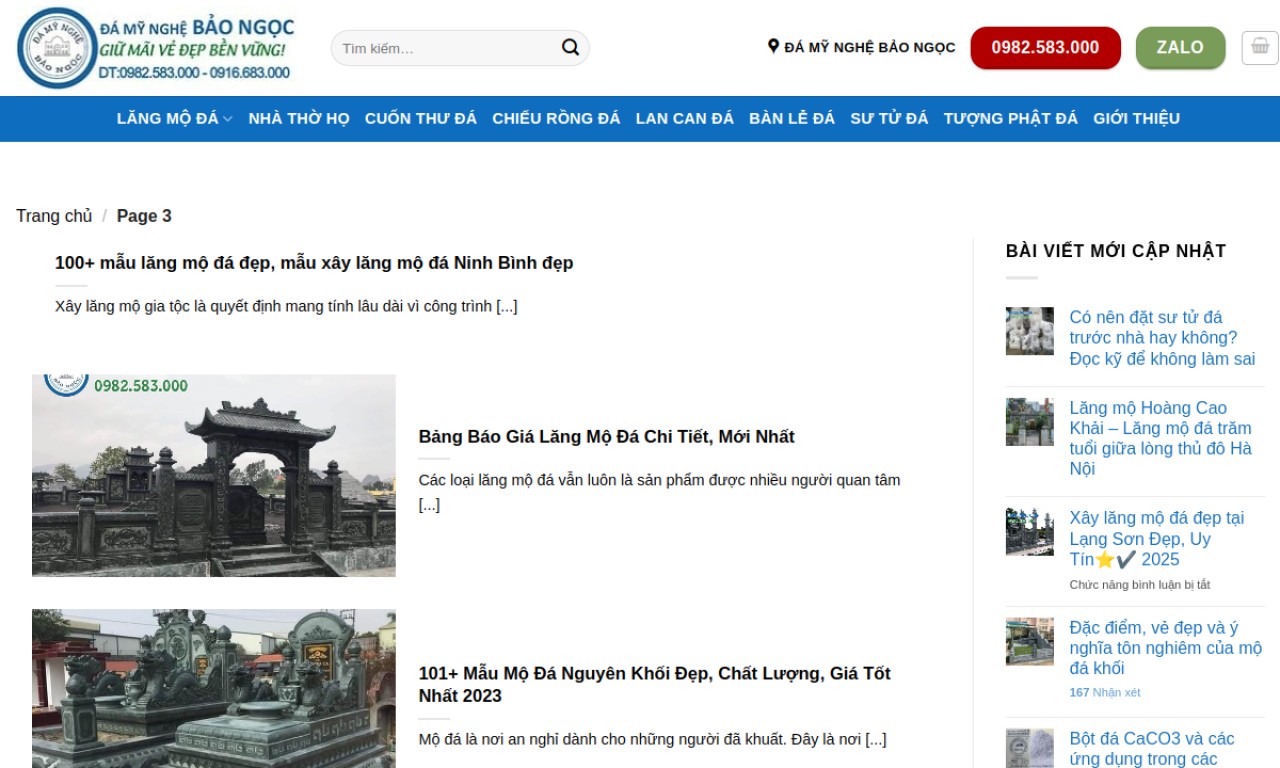The height and width of the screenshot is (768, 1280).
Task: Click the search magnifier icon
Action: 570,47
